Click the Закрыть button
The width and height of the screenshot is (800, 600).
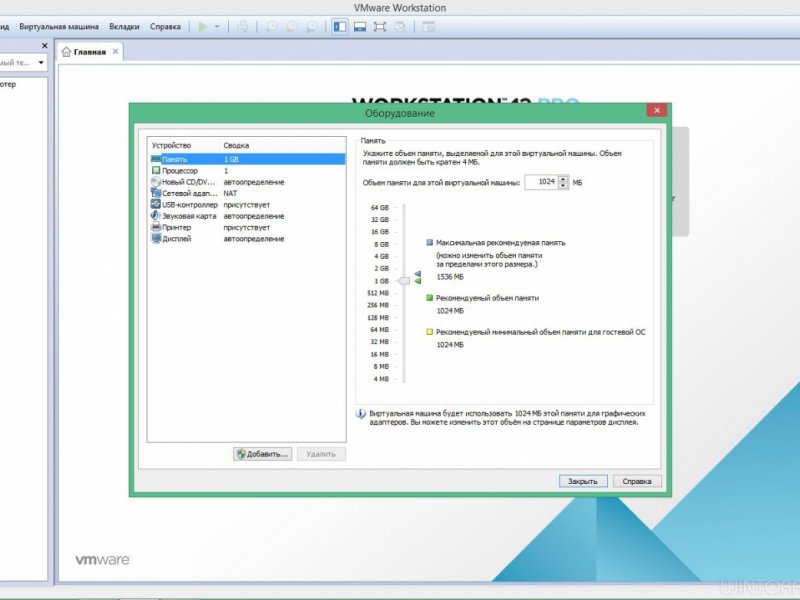(x=583, y=481)
